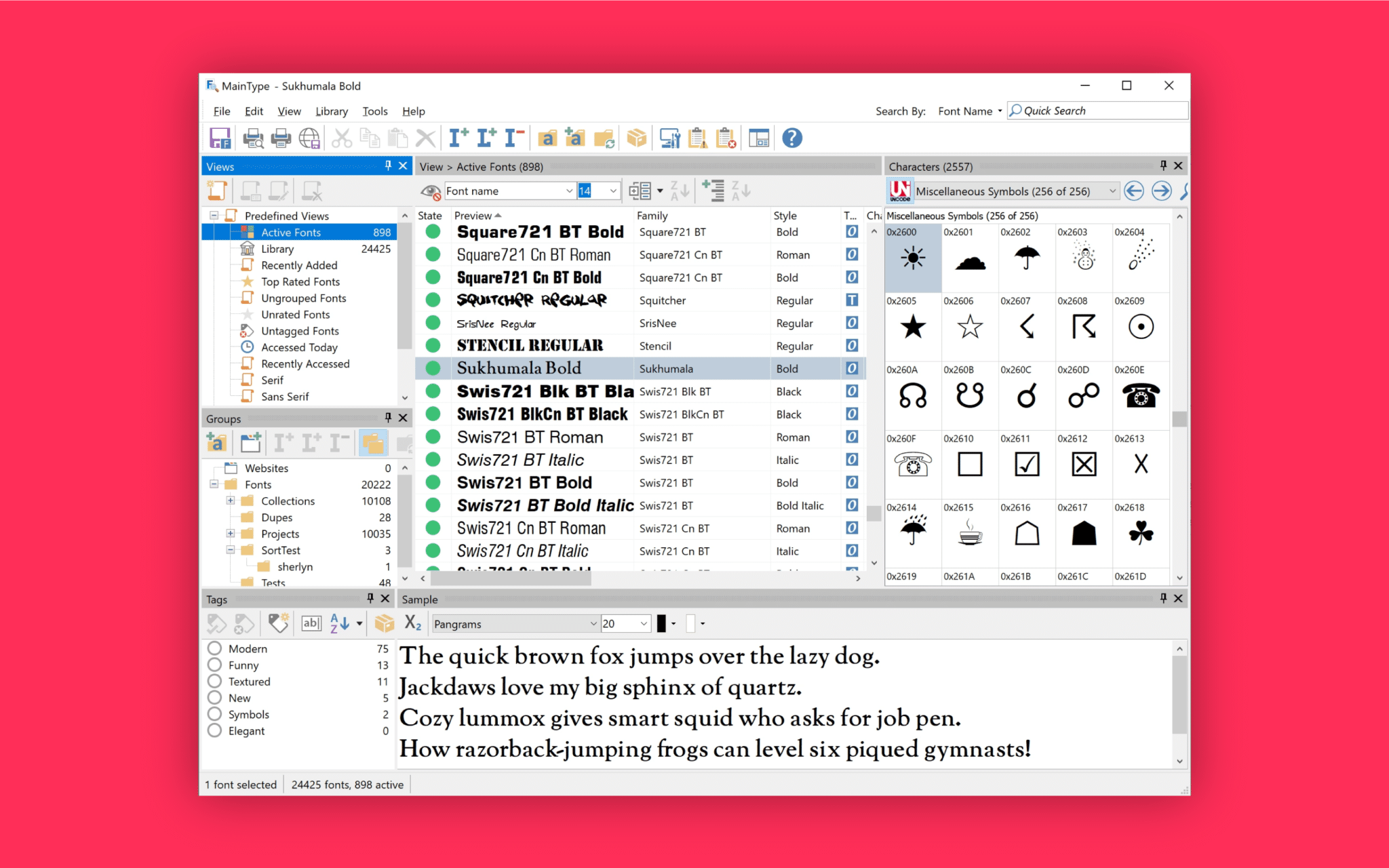
Task: Select the Funny tag radio circle
Action: click(214, 665)
